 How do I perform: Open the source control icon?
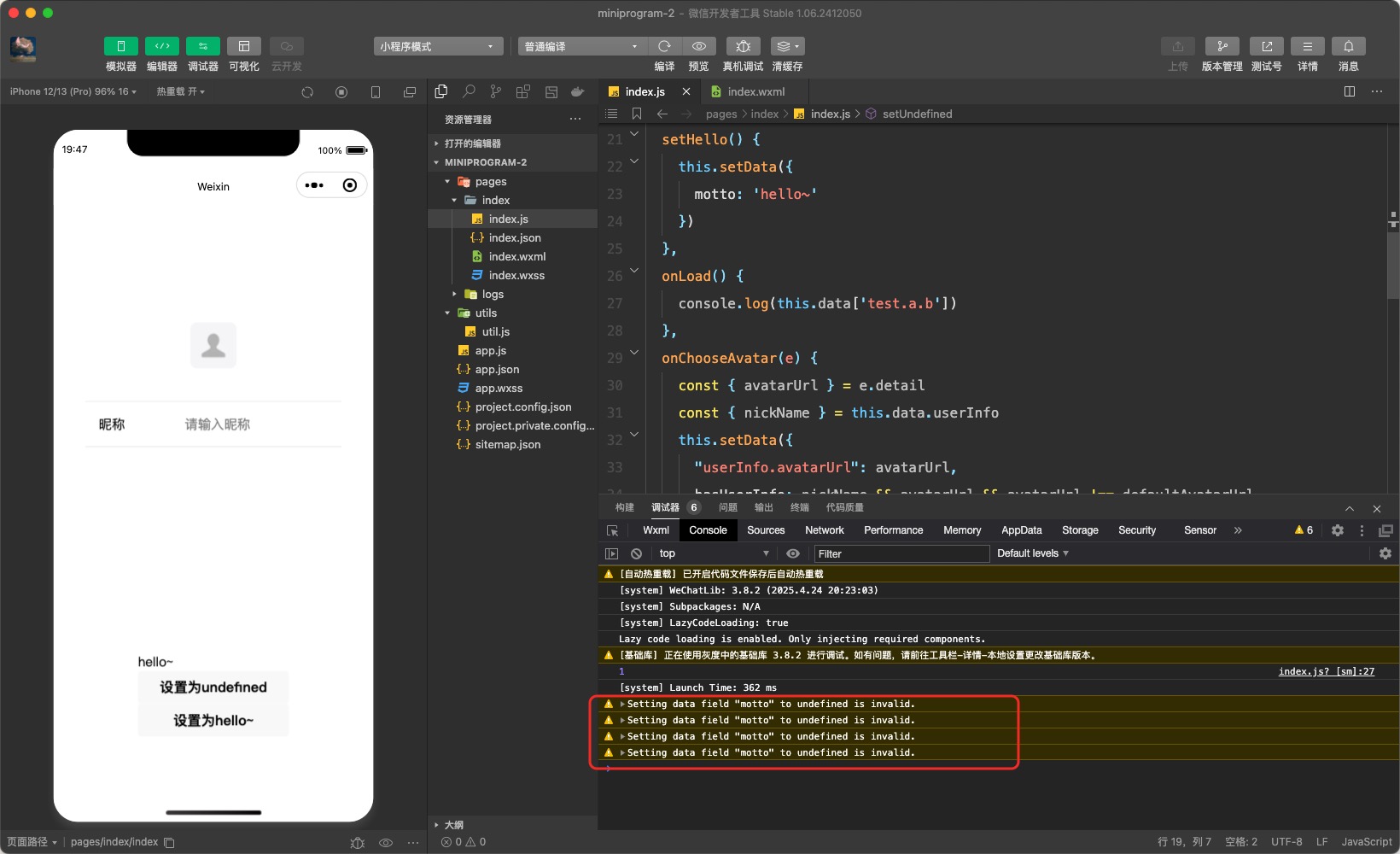tap(496, 91)
